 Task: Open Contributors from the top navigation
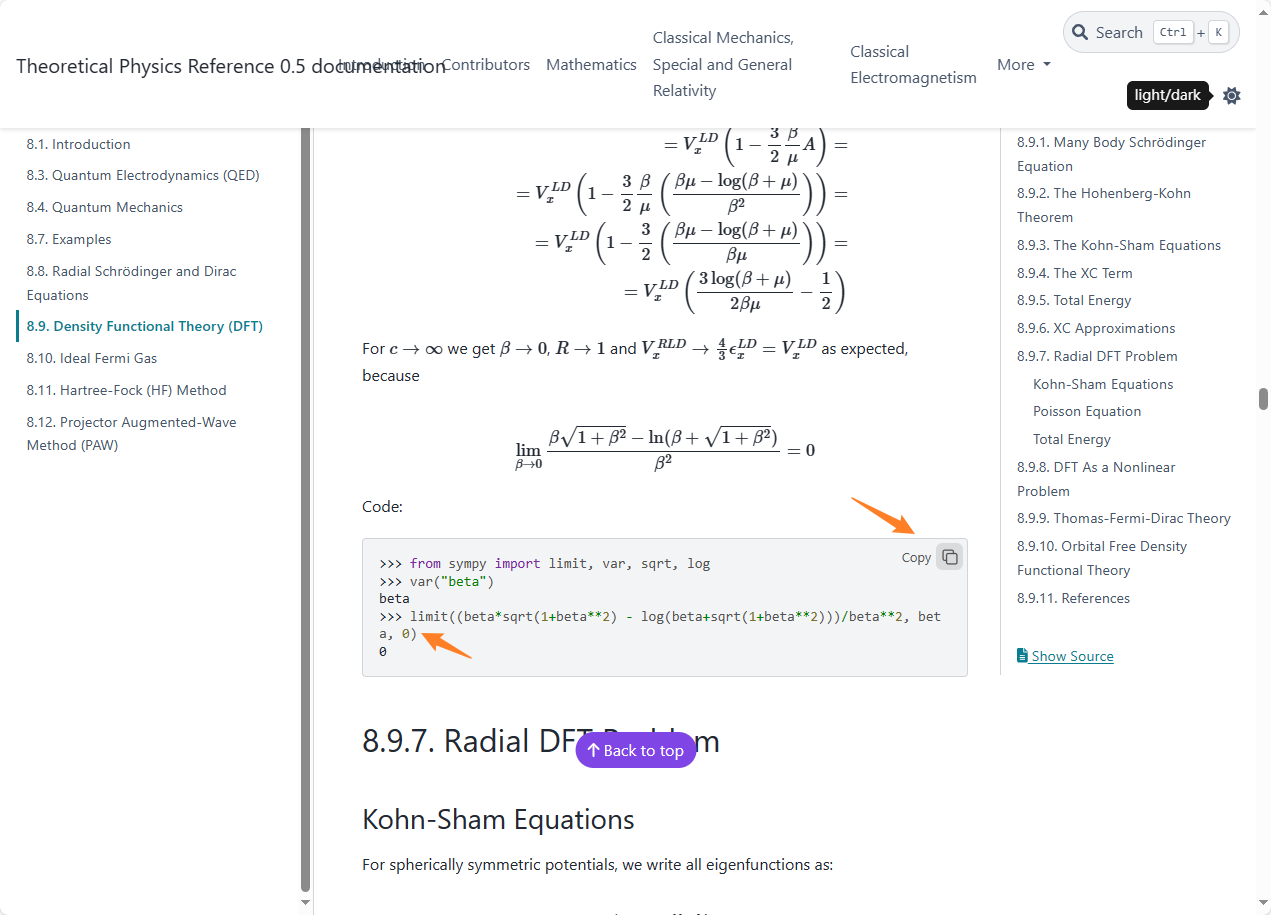tap(486, 64)
